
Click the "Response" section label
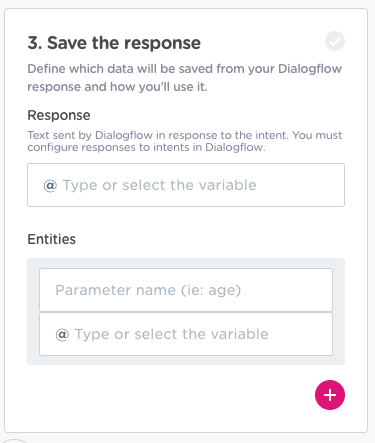click(x=59, y=115)
